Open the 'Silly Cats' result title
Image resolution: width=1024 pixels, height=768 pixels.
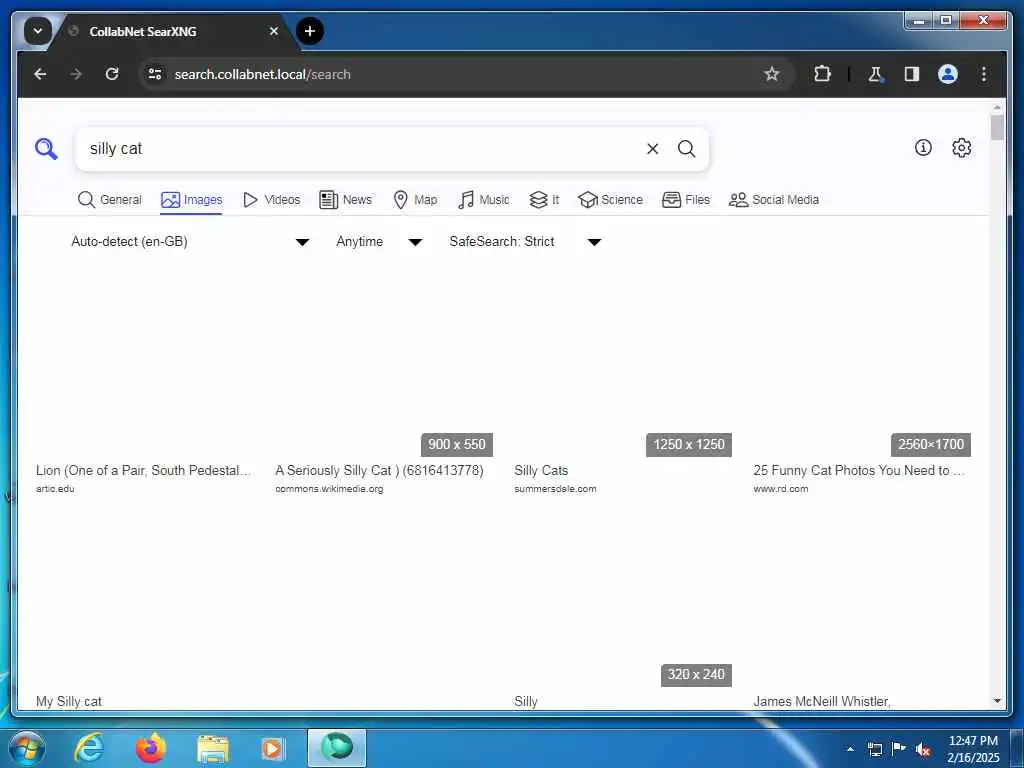[x=541, y=470]
